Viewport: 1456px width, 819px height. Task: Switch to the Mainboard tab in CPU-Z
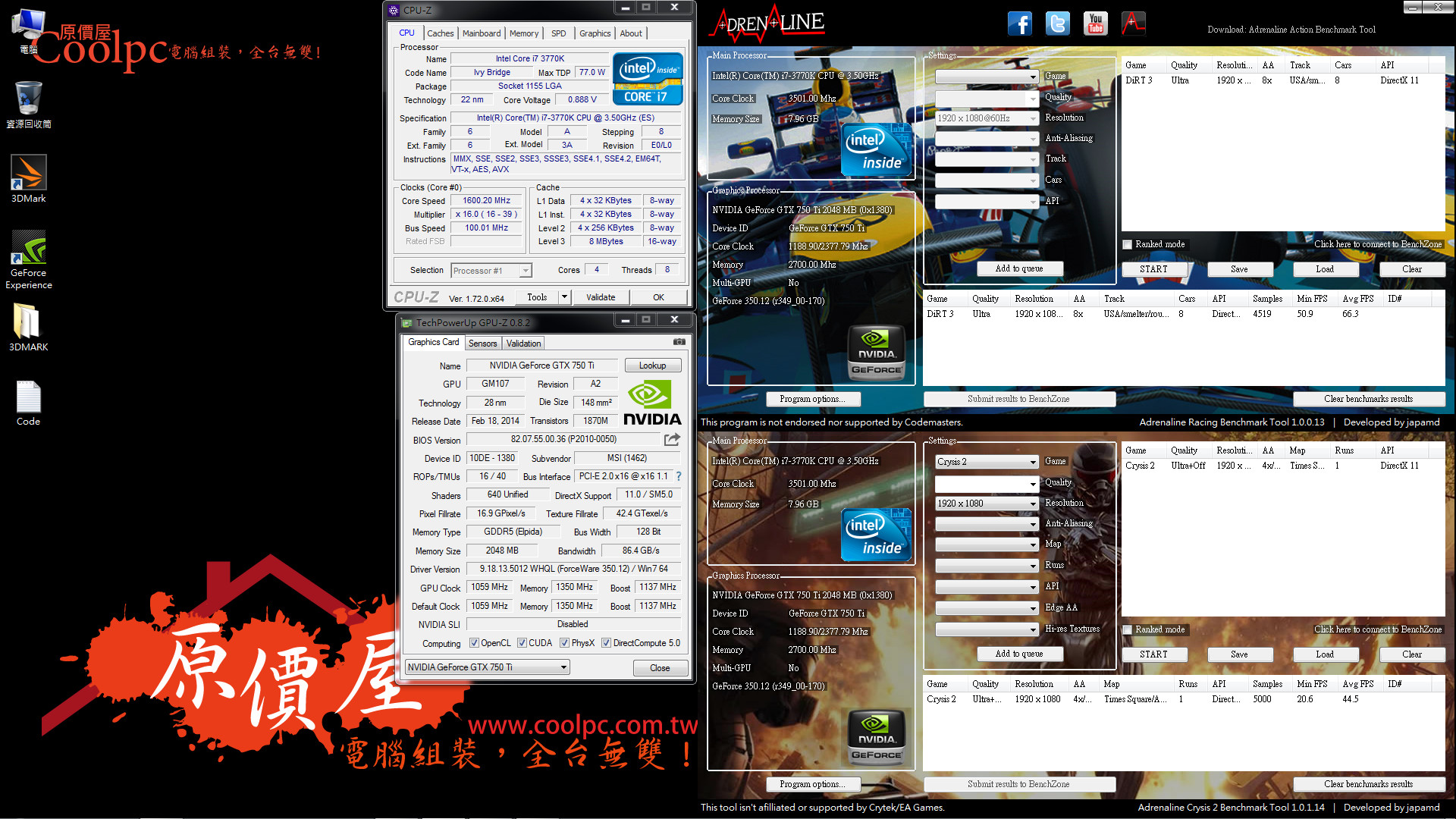coord(482,33)
